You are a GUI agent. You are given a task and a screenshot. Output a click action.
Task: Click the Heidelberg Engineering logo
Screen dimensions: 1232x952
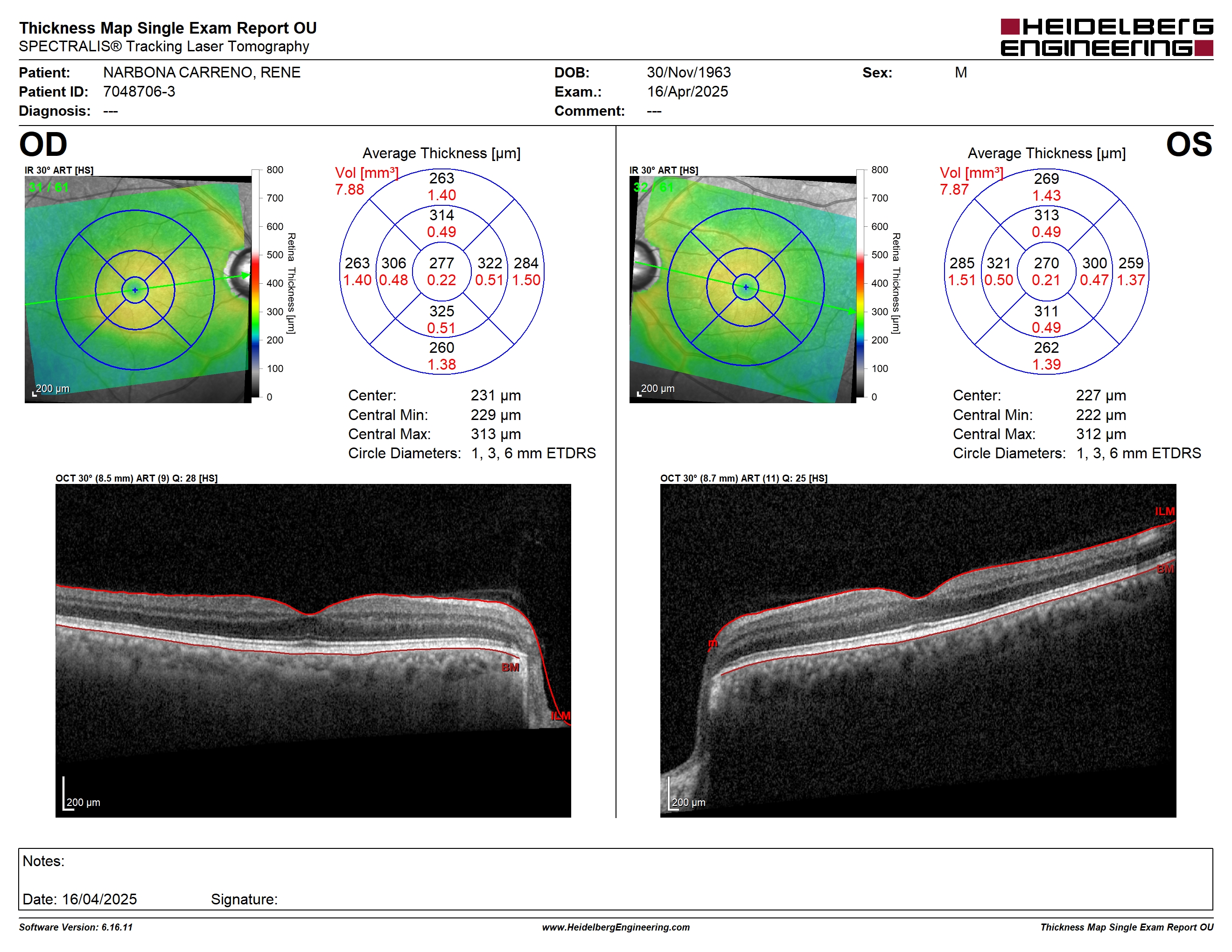click(x=1106, y=37)
